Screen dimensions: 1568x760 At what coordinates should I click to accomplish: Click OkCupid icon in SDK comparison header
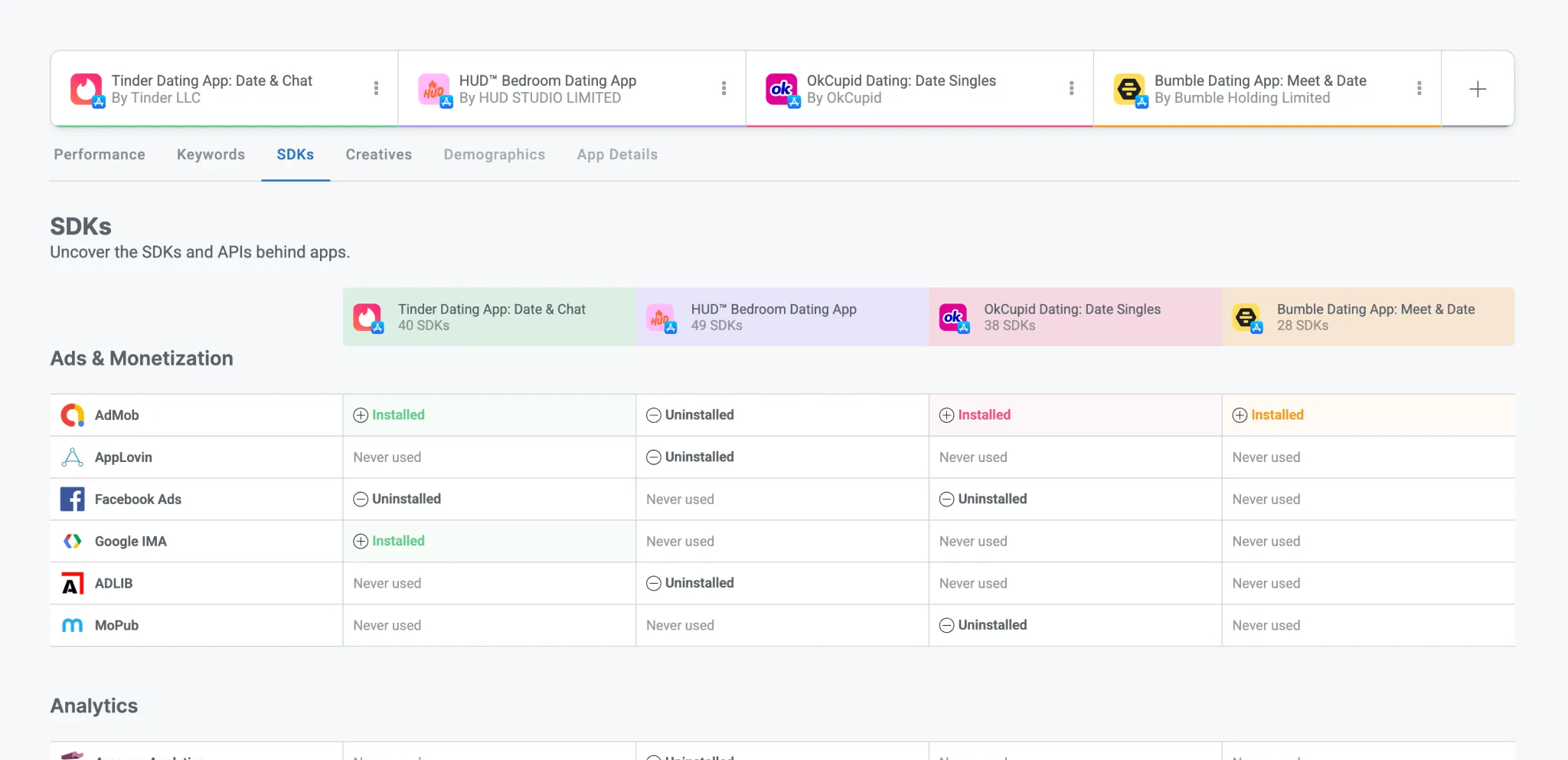(954, 318)
